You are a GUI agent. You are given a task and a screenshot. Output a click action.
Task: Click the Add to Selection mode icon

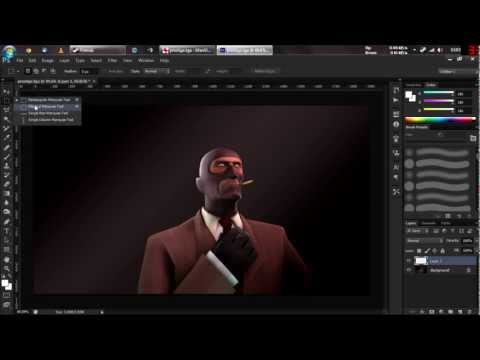click(x=36, y=71)
